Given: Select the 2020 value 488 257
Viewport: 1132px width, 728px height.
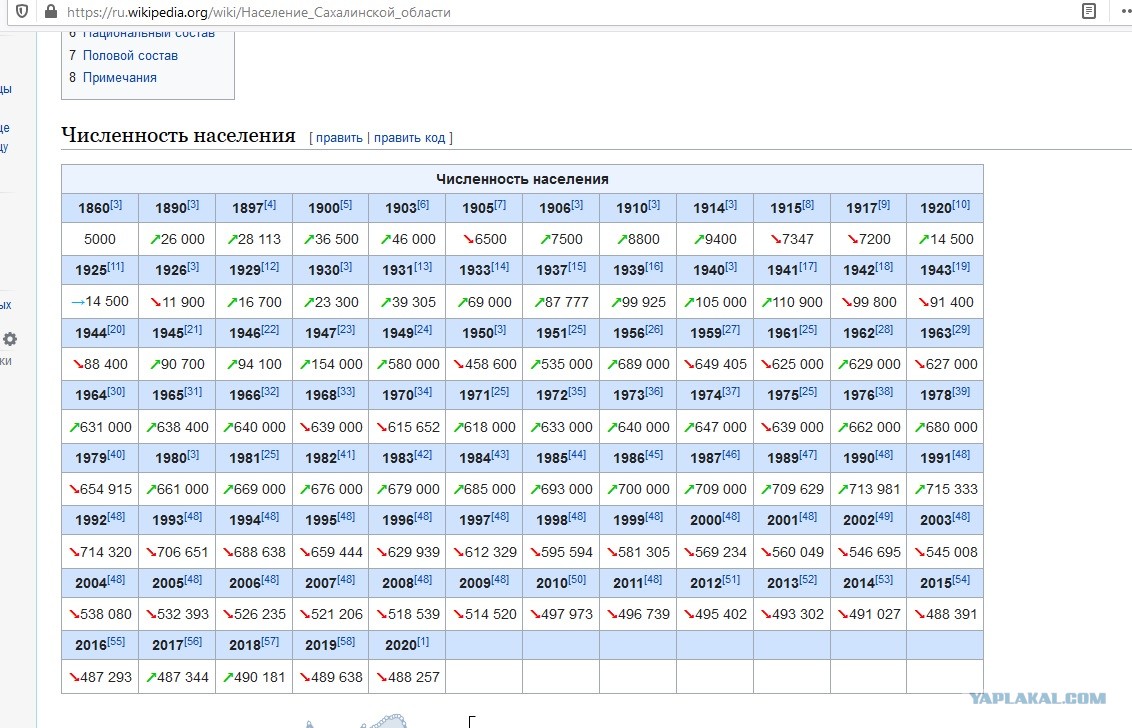Looking at the screenshot, I should click(407, 677).
